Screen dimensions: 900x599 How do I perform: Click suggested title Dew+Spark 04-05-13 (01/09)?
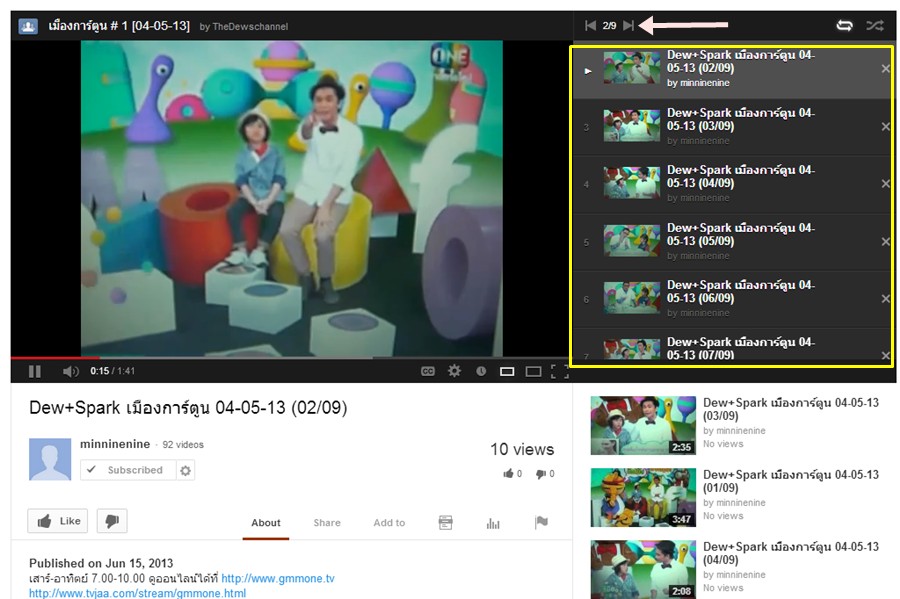tap(791, 481)
